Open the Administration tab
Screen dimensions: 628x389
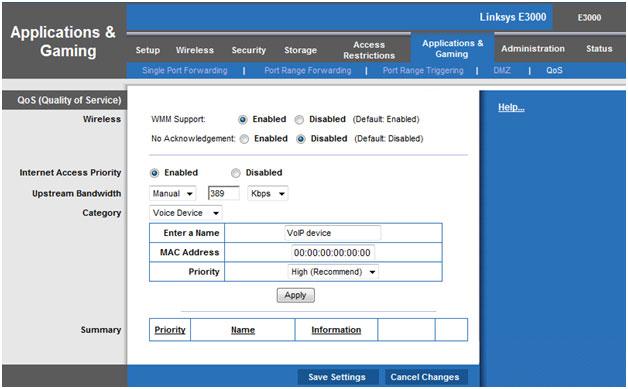tap(533, 48)
